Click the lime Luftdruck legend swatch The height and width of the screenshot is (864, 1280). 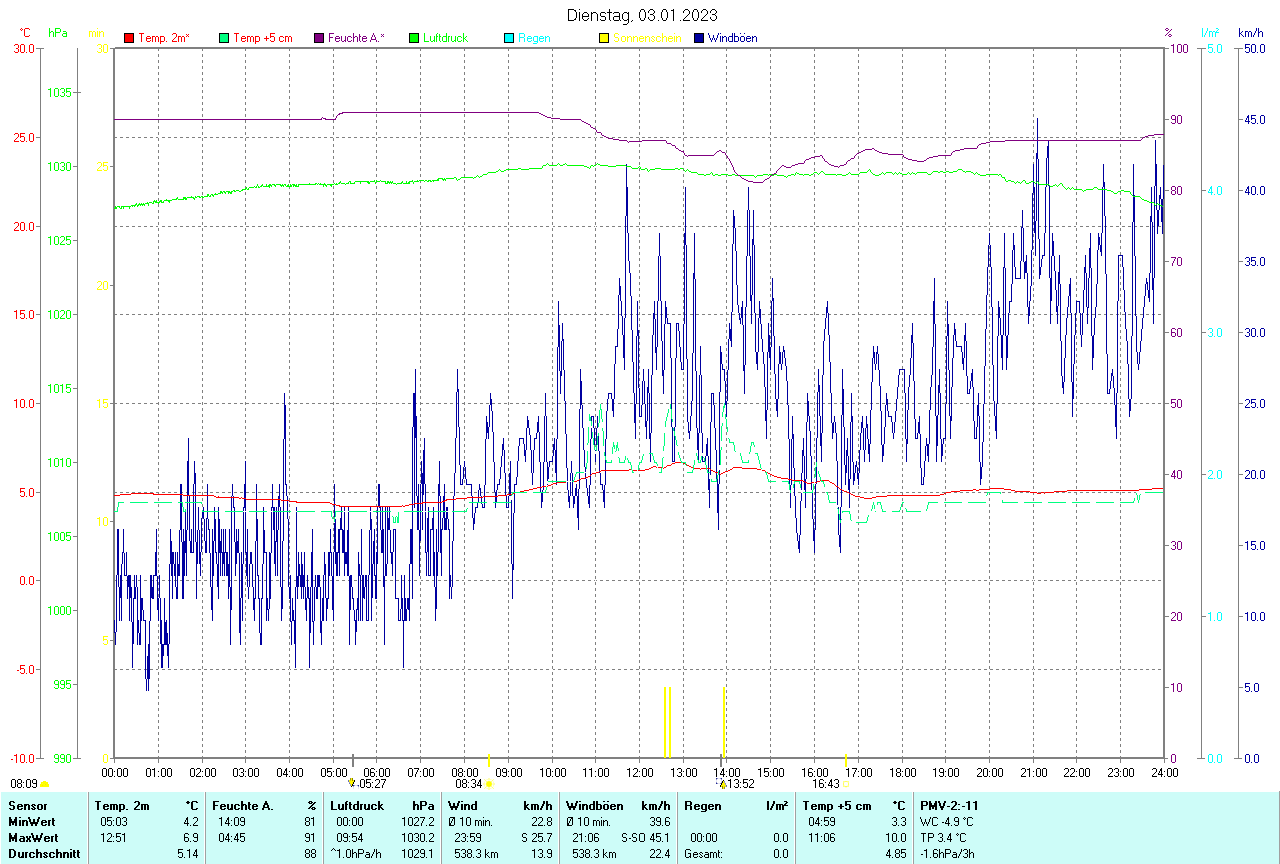pos(414,38)
